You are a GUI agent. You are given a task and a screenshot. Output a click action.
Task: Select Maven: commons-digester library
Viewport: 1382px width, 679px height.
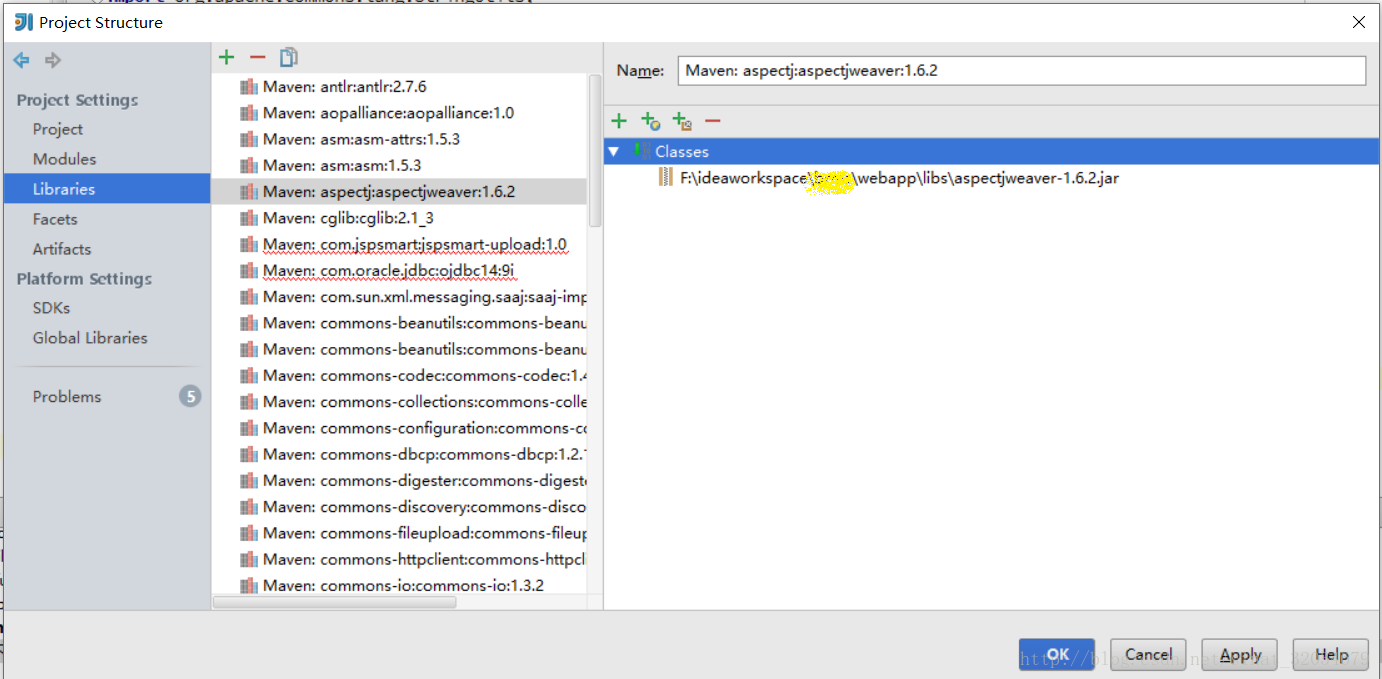coord(425,480)
